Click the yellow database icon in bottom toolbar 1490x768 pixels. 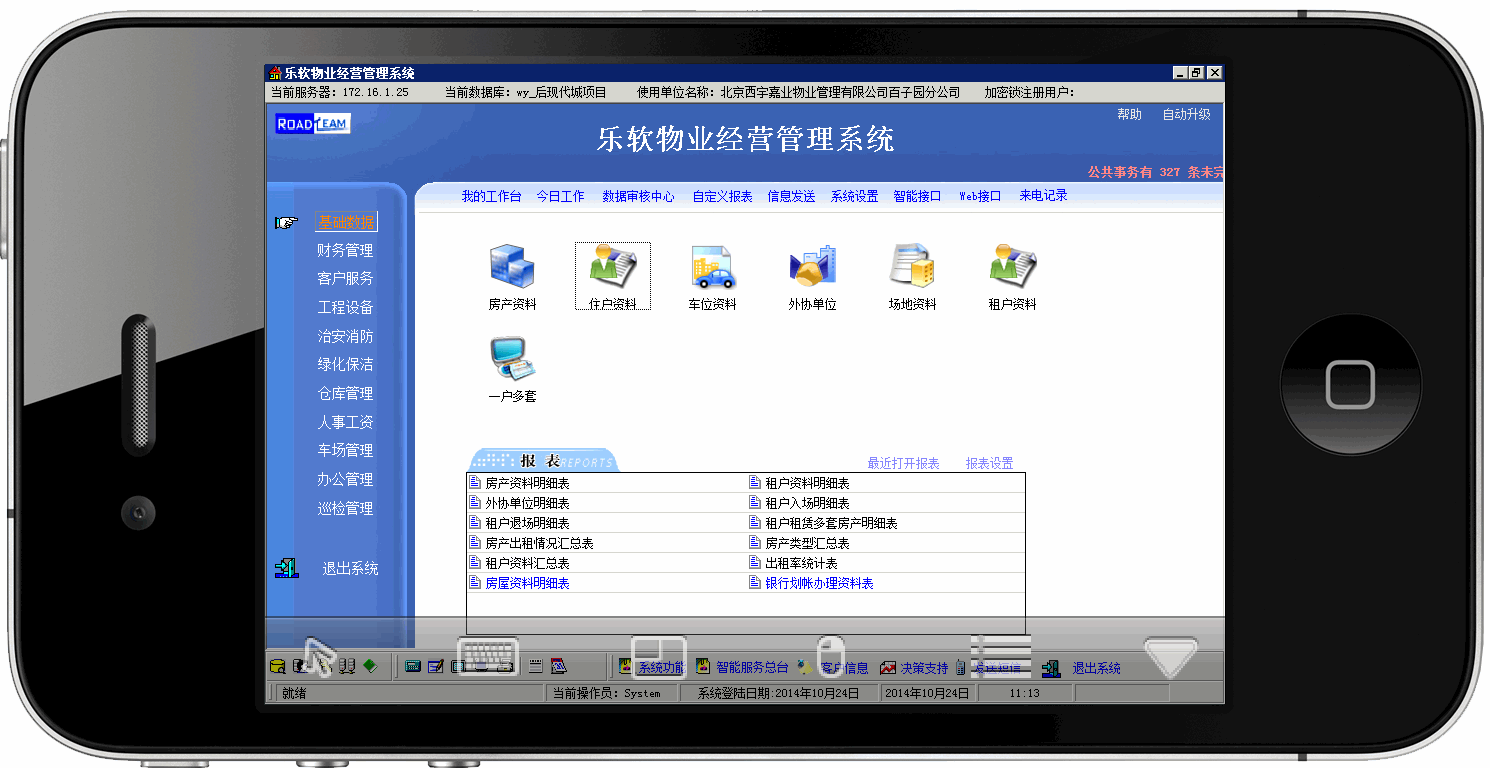(278, 667)
